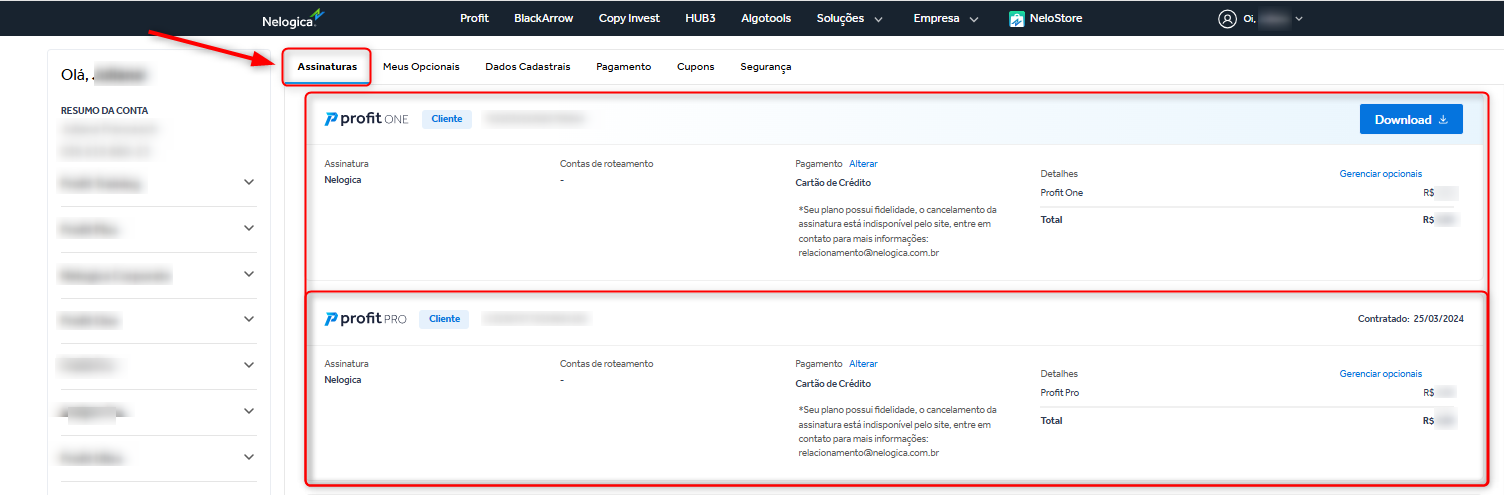This screenshot has width=1504, height=495.
Task: Click the Cliente badge on Profit One
Action: (446, 119)
